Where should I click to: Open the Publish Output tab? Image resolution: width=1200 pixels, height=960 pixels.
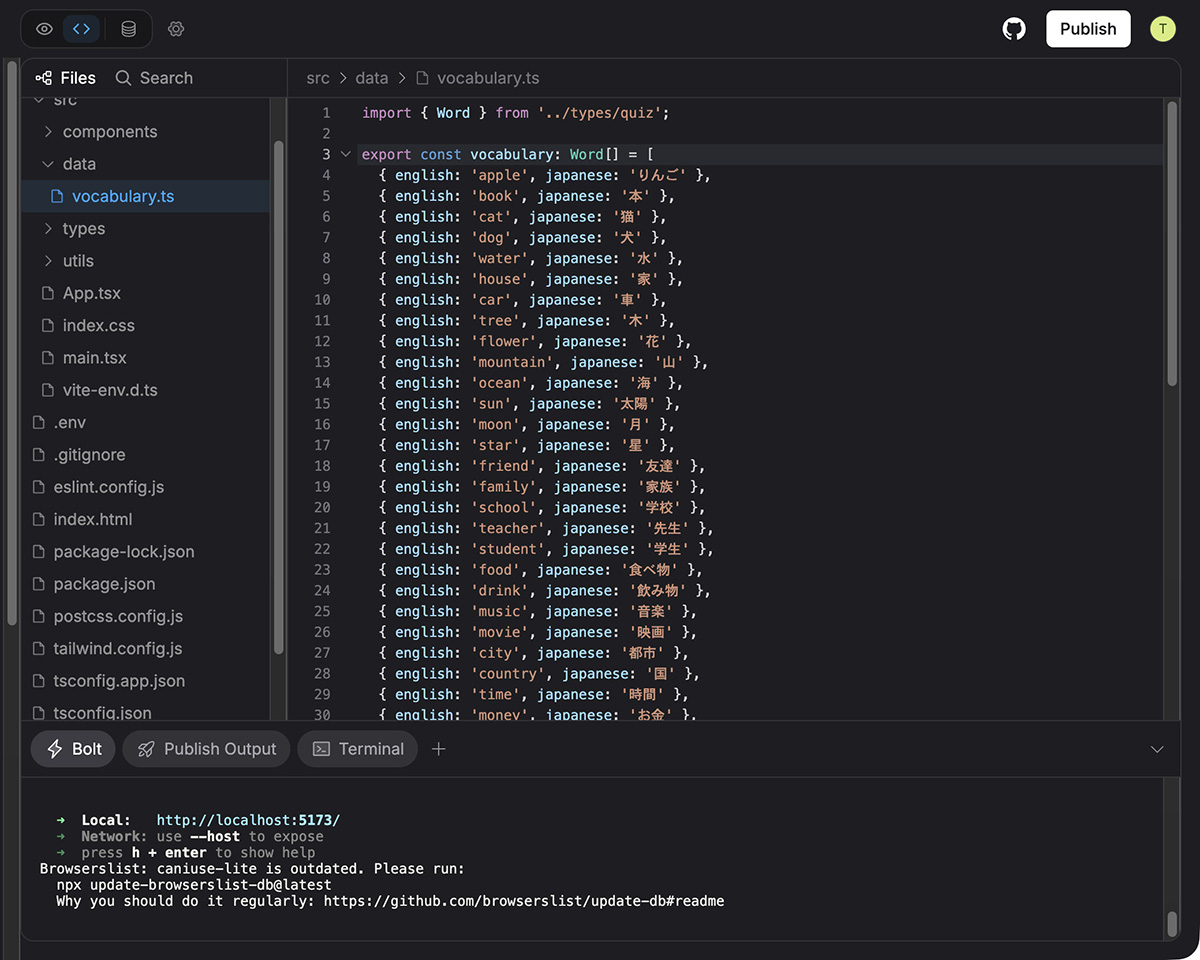tap(206, 748)
